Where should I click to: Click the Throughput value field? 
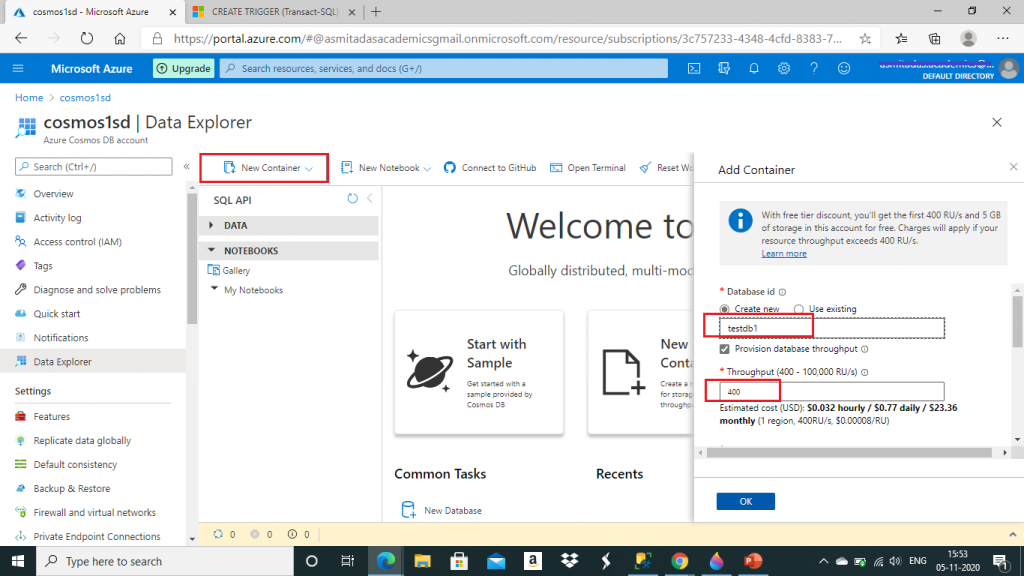pos(831,392)
